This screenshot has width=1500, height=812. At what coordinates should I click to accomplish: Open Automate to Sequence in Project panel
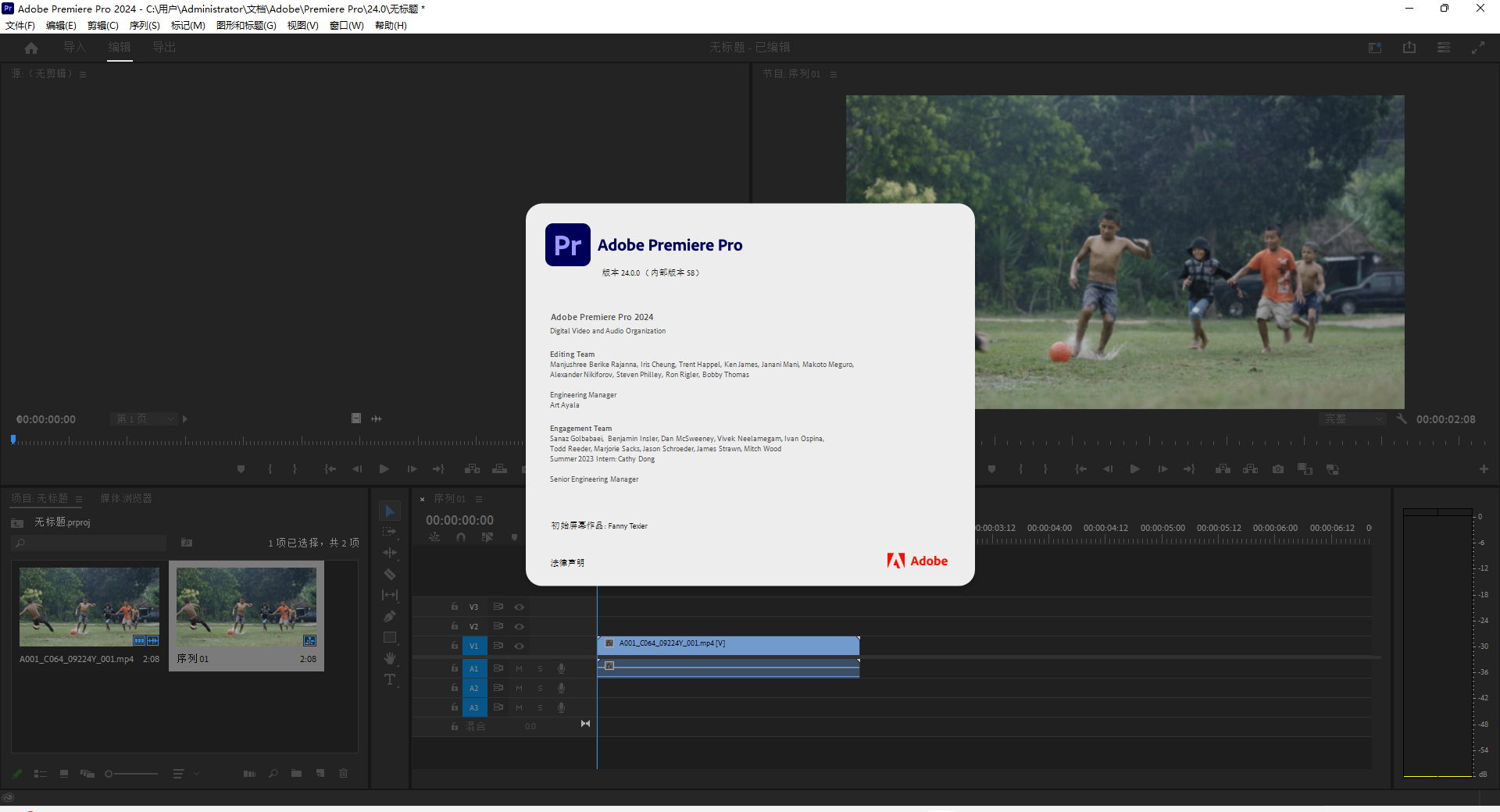[249, 774]
